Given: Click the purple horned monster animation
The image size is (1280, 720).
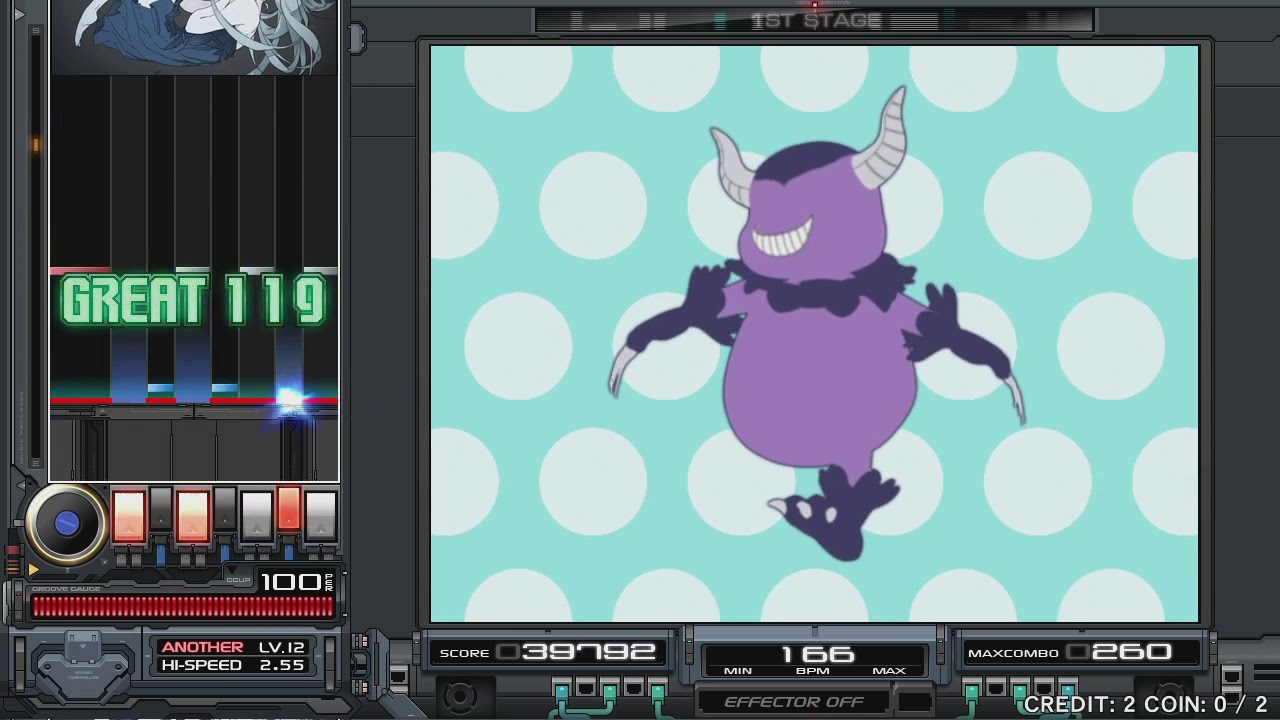Looking at the screenshot, I should 815,325.
